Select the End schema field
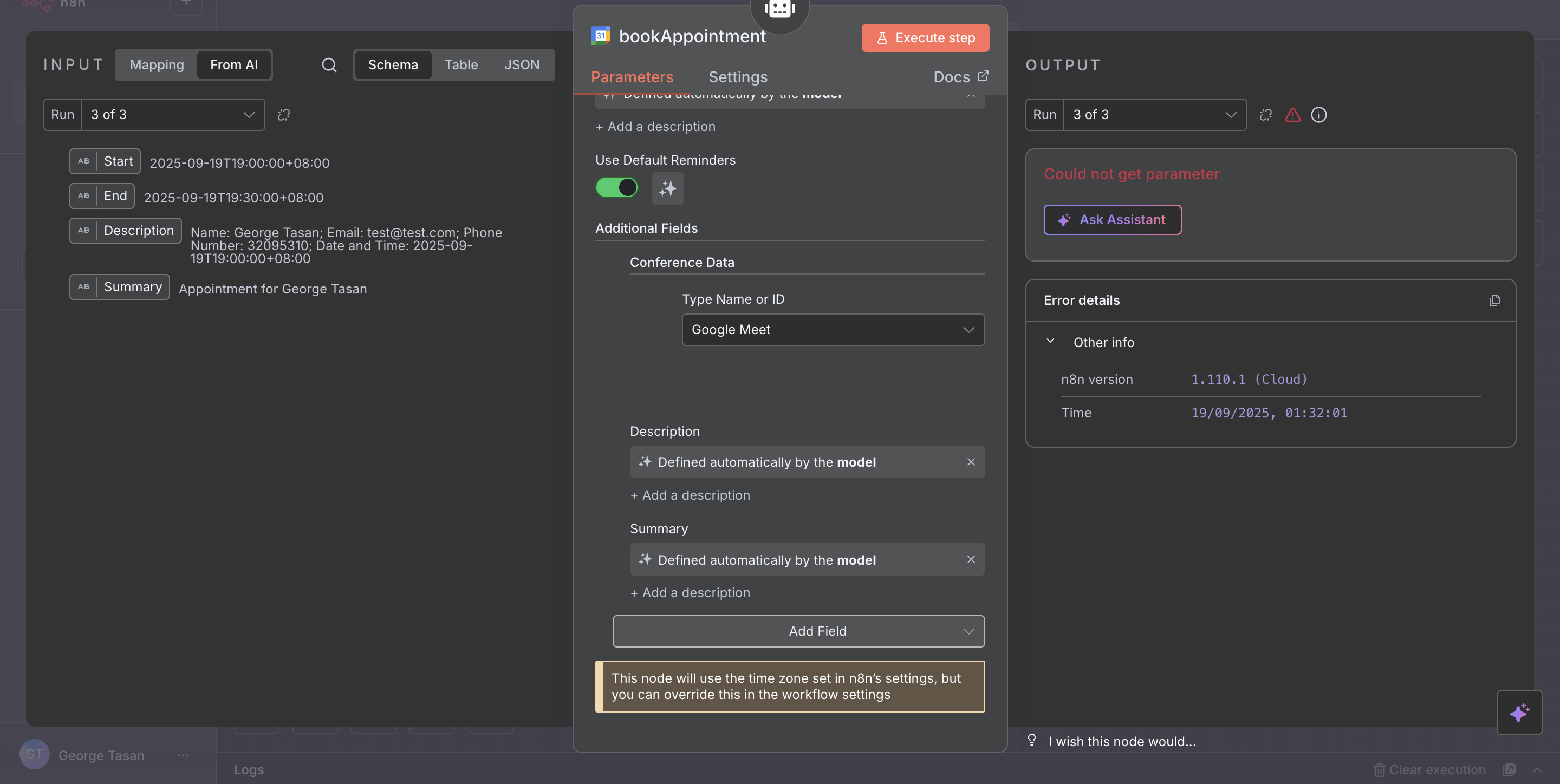1560x784 pixels. click(x=102, y=195)
